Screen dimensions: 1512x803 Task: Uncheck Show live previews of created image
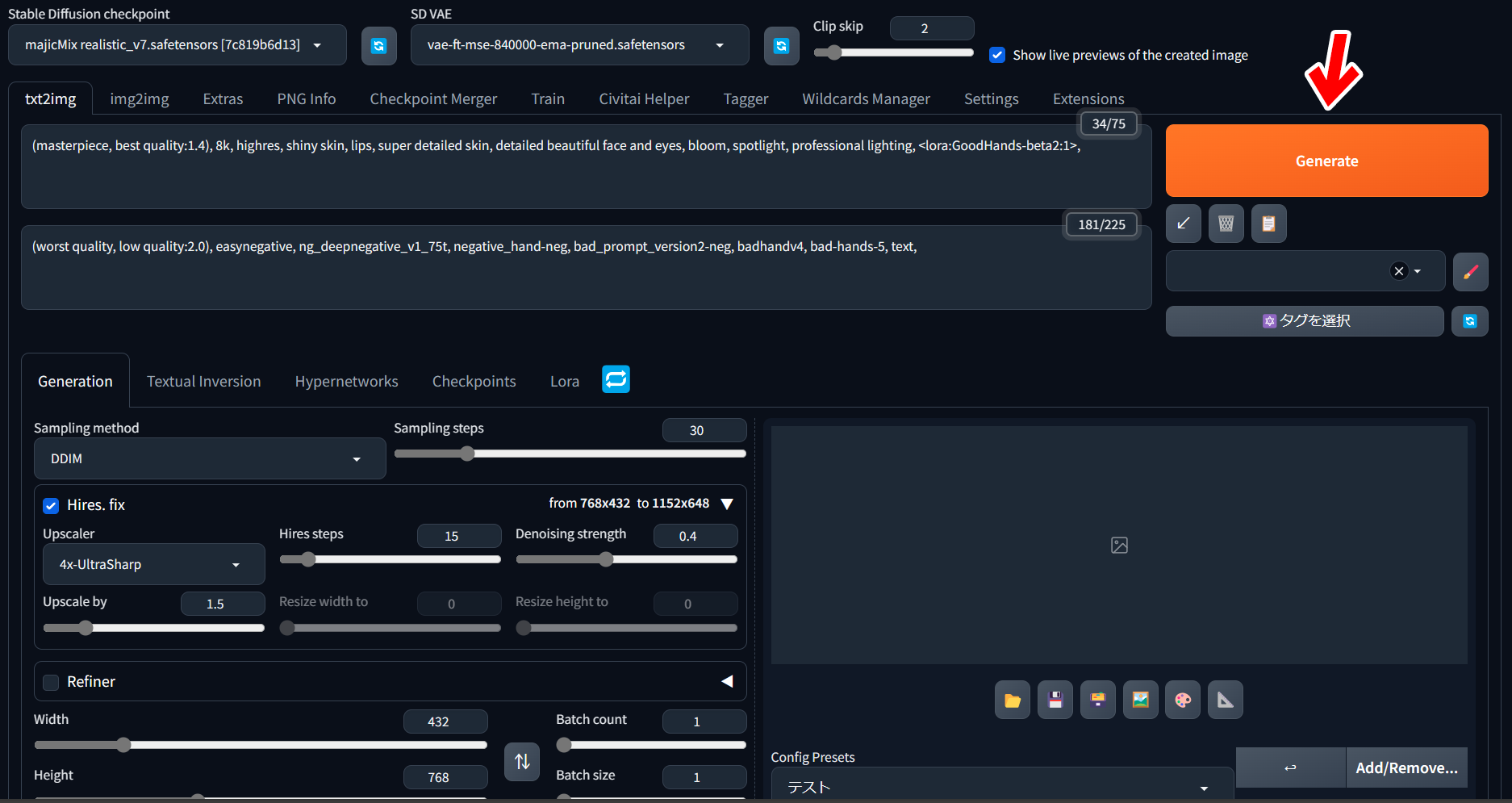(997, 55)
